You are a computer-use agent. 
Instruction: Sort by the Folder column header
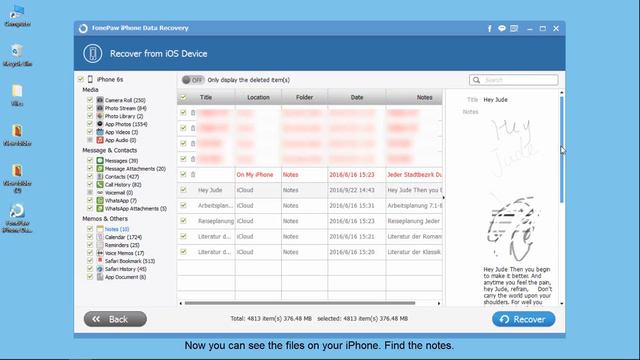click(x=304, y=97)
